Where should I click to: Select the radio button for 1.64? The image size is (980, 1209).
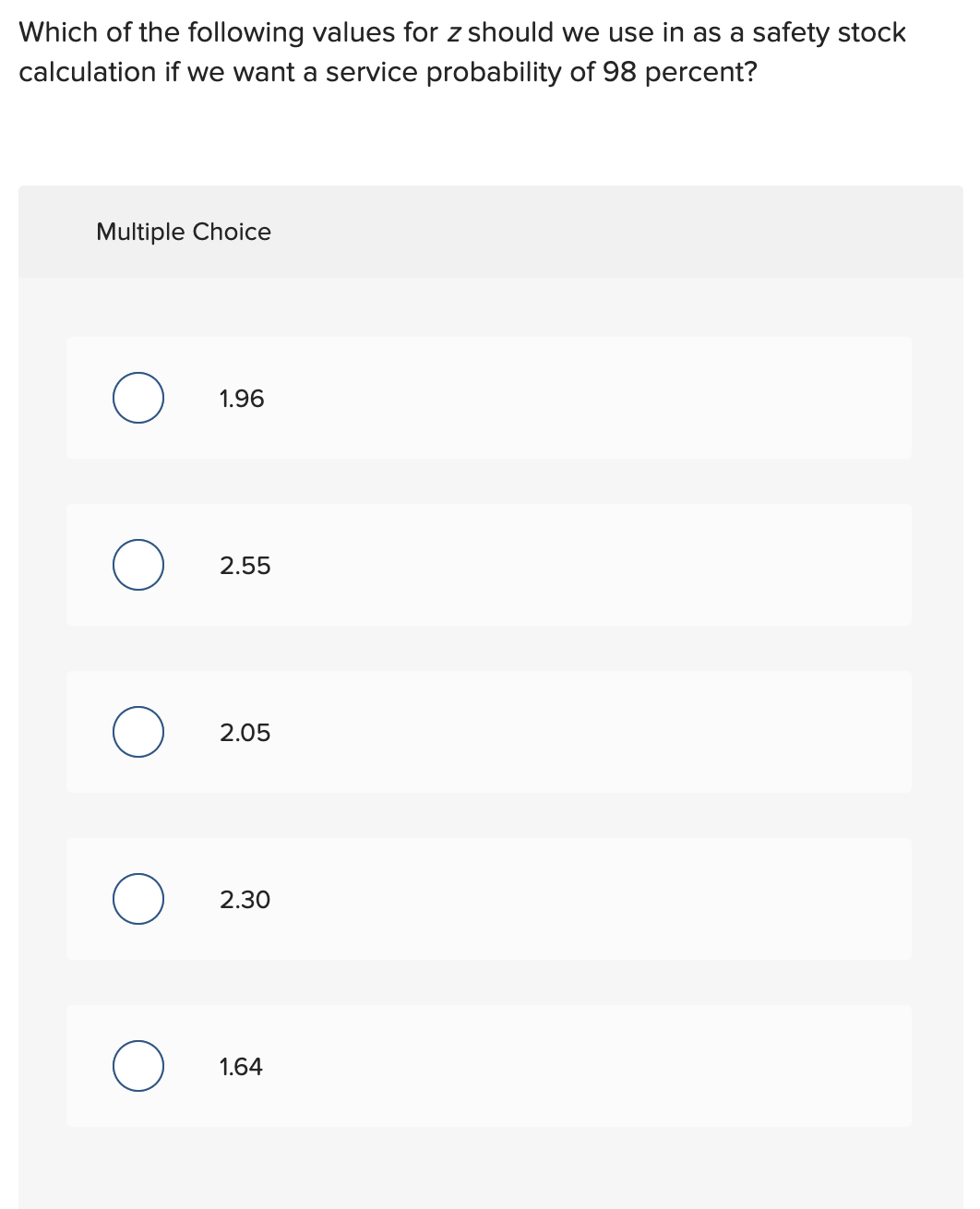tap(137, 1066)
